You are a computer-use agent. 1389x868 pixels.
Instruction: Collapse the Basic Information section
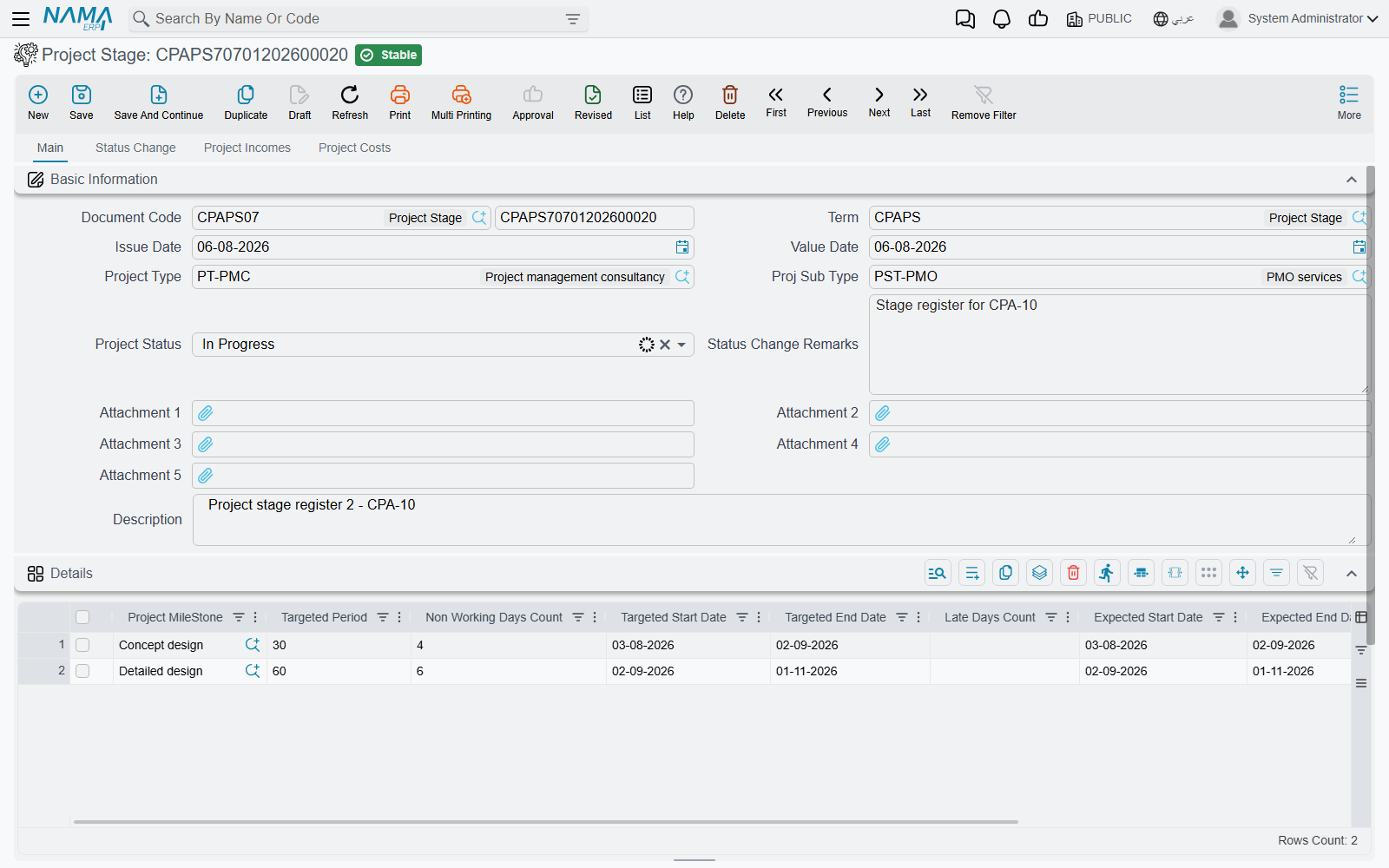1351,180
